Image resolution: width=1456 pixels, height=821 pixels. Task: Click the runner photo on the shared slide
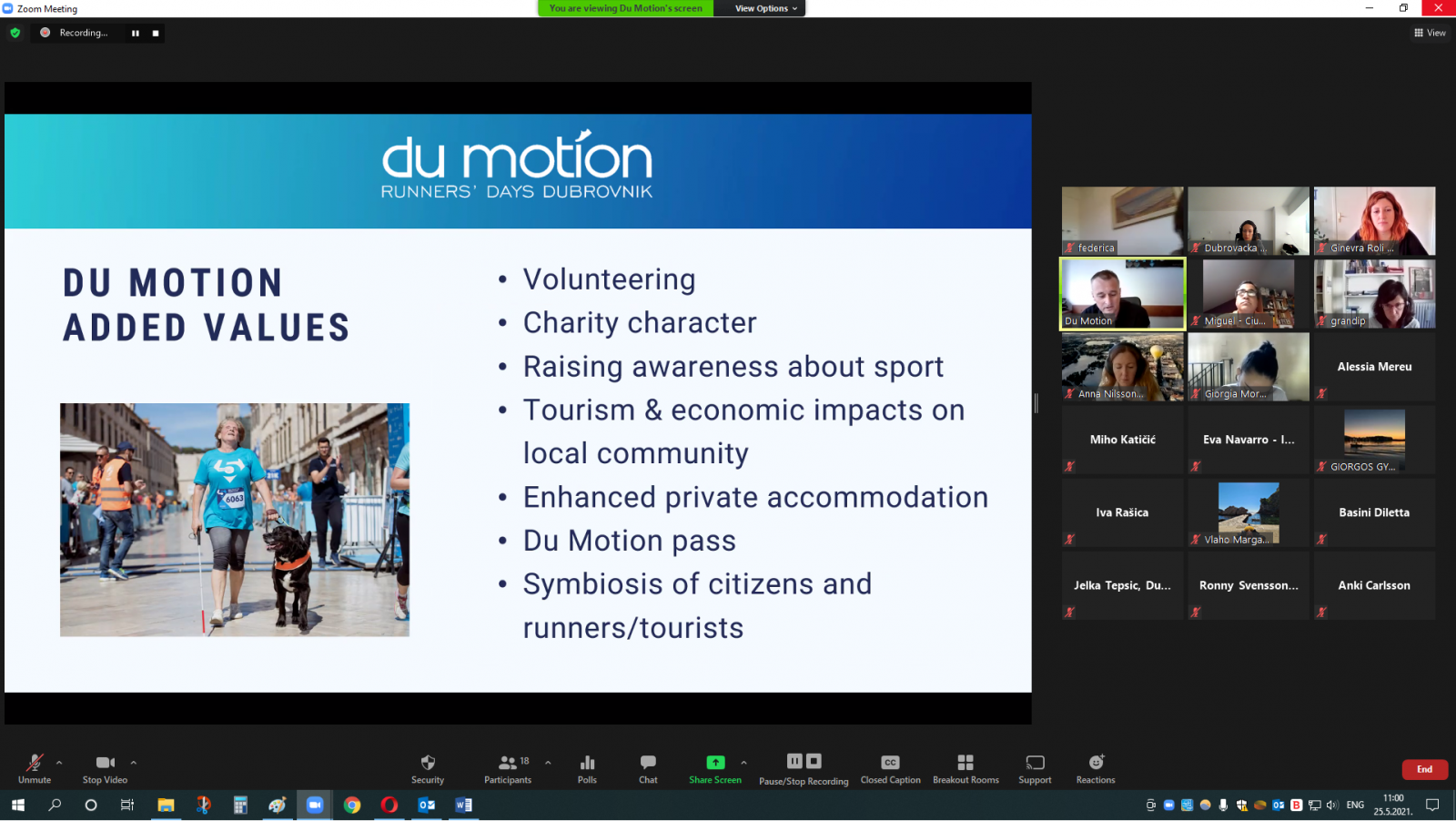click(235, 520)
